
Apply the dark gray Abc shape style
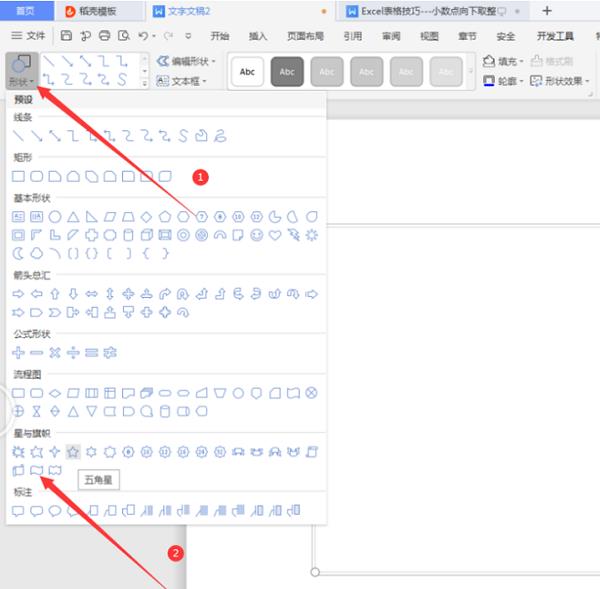tap(287, 72)
